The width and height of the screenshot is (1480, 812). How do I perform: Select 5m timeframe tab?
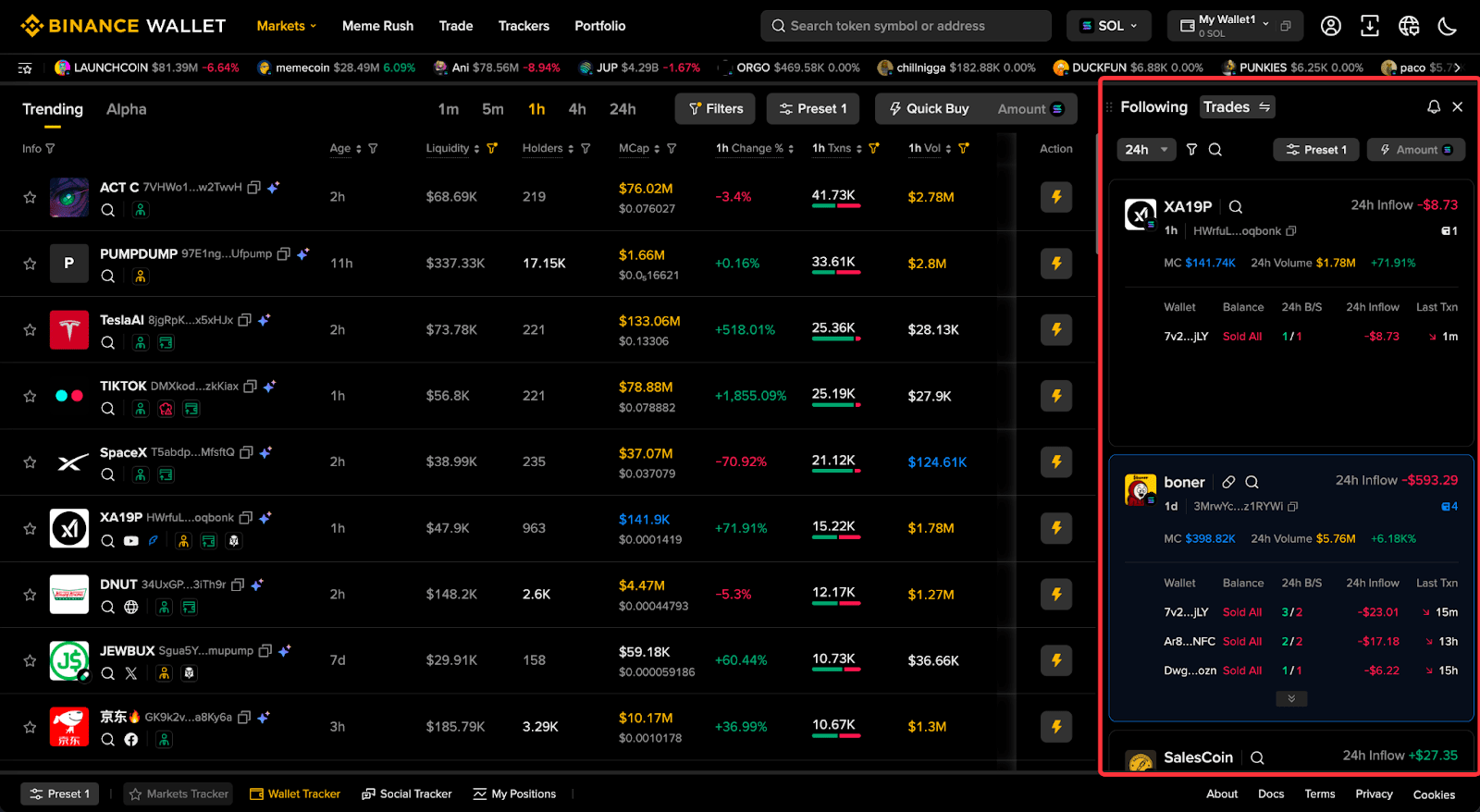(x=493, y=109)
